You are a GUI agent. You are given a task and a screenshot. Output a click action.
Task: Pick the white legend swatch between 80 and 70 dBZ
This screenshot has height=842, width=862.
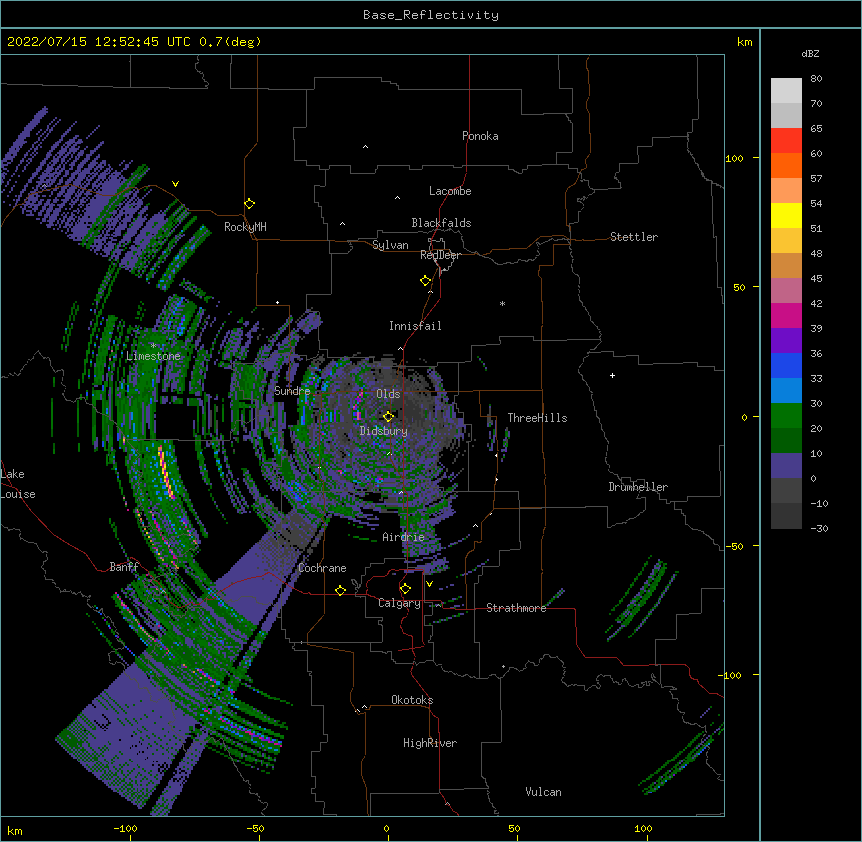786,91
